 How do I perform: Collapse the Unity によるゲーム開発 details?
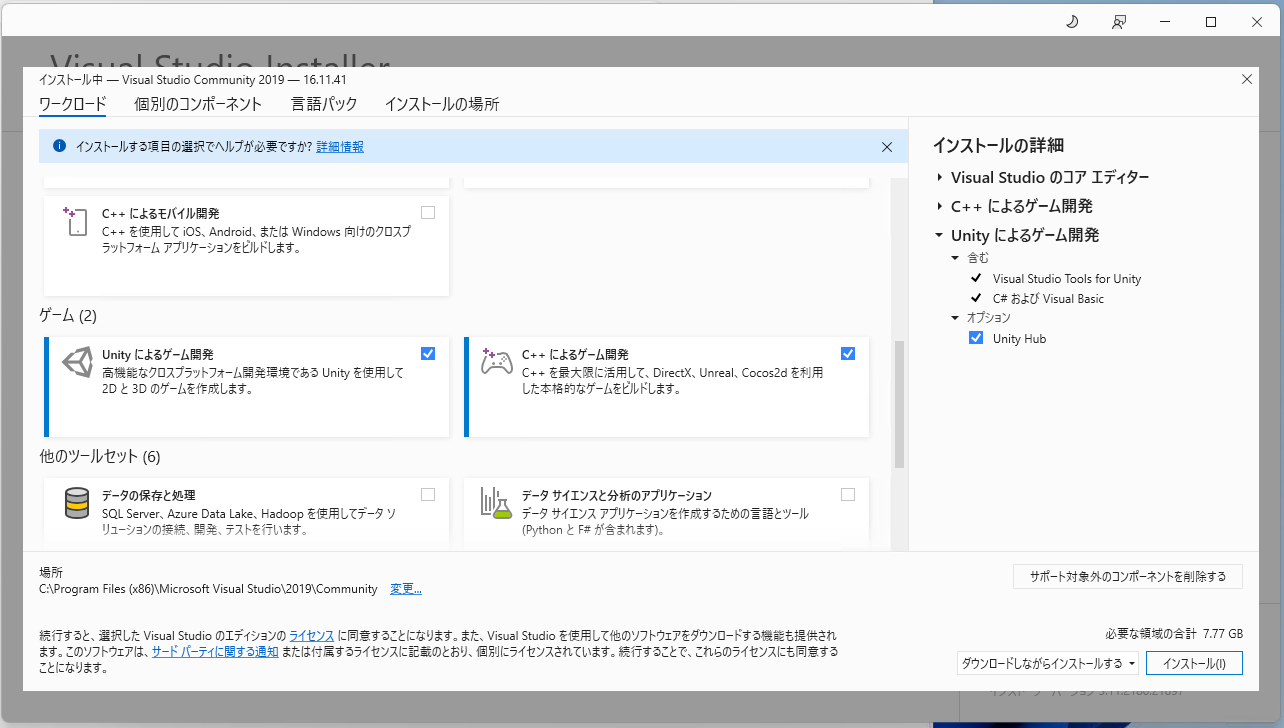click(938, 235)
